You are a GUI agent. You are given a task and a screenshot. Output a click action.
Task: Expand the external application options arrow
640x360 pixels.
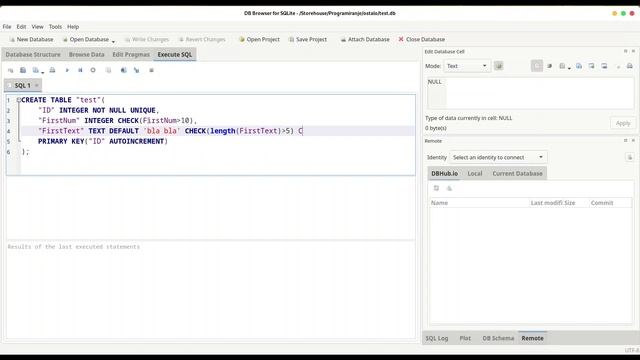[x=569, y=68]
